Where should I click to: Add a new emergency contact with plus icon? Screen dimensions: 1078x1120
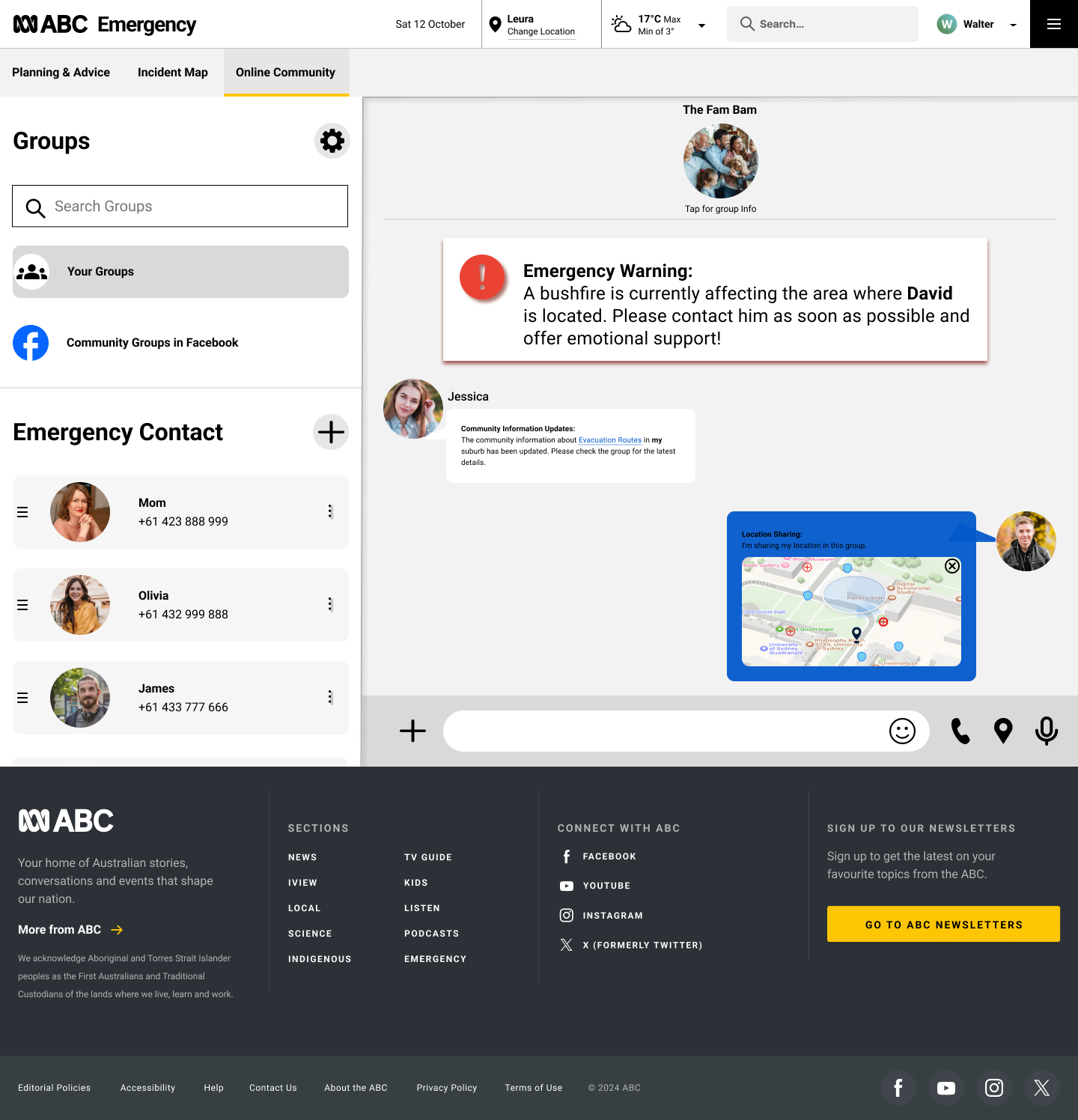(x=331, y=432)
